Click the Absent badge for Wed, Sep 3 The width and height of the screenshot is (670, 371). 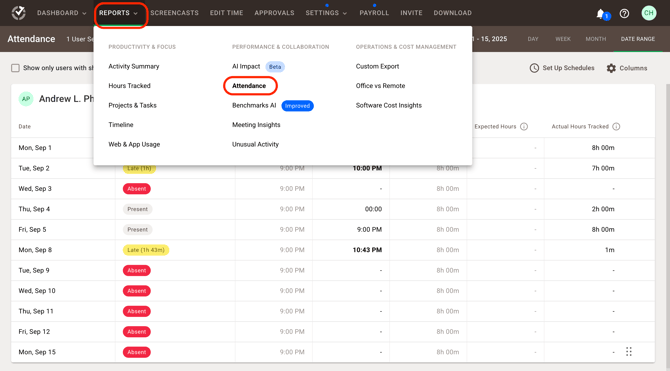click(x=137, y=189)
